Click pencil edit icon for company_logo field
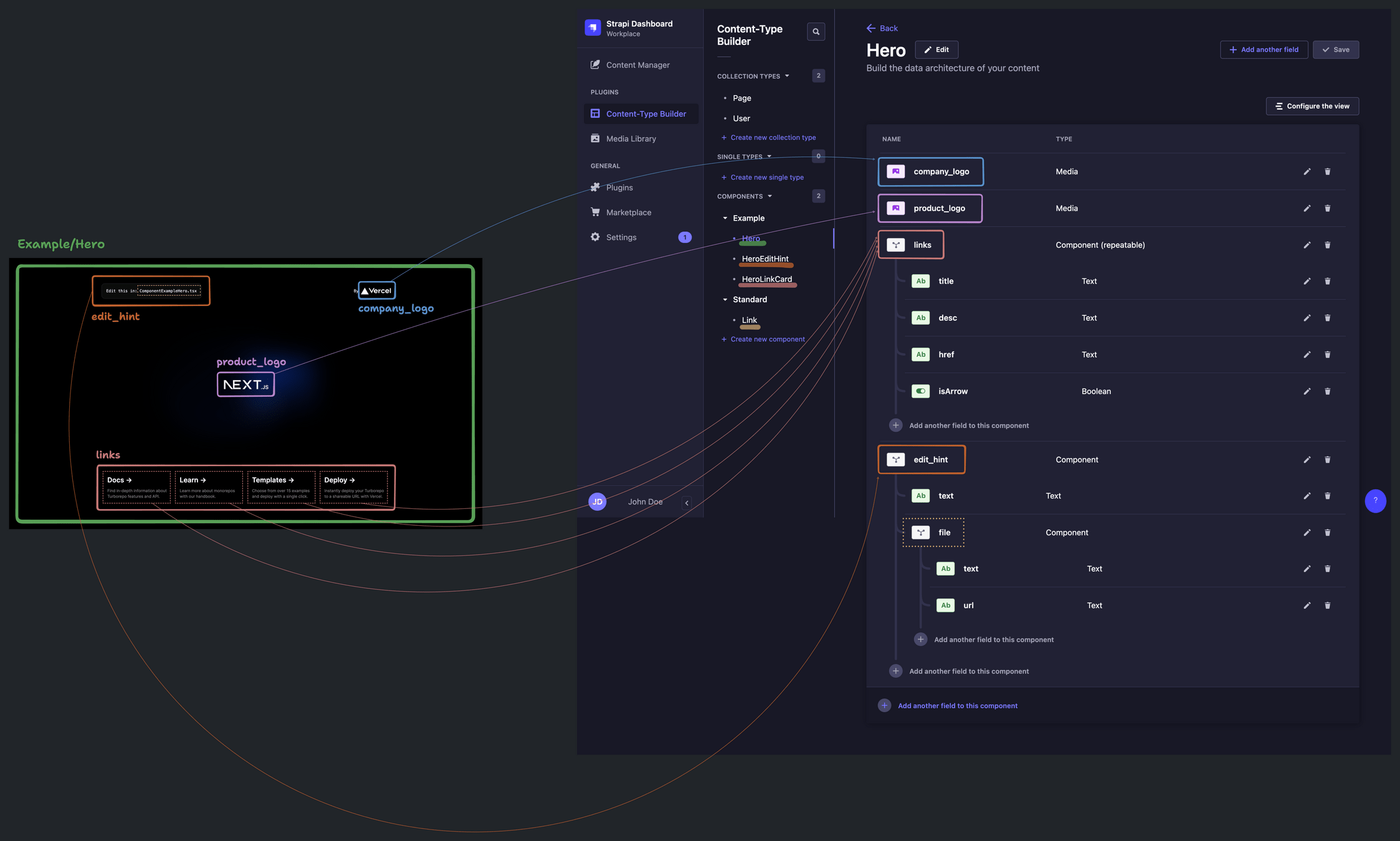Image resolution: width=1400 pixels, height=841 pixels. pos(1307,172)
